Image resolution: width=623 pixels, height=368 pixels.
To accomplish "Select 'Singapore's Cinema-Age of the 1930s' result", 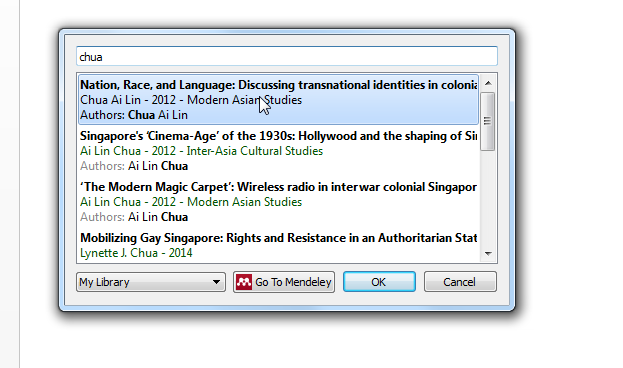I will click(278, 151).
